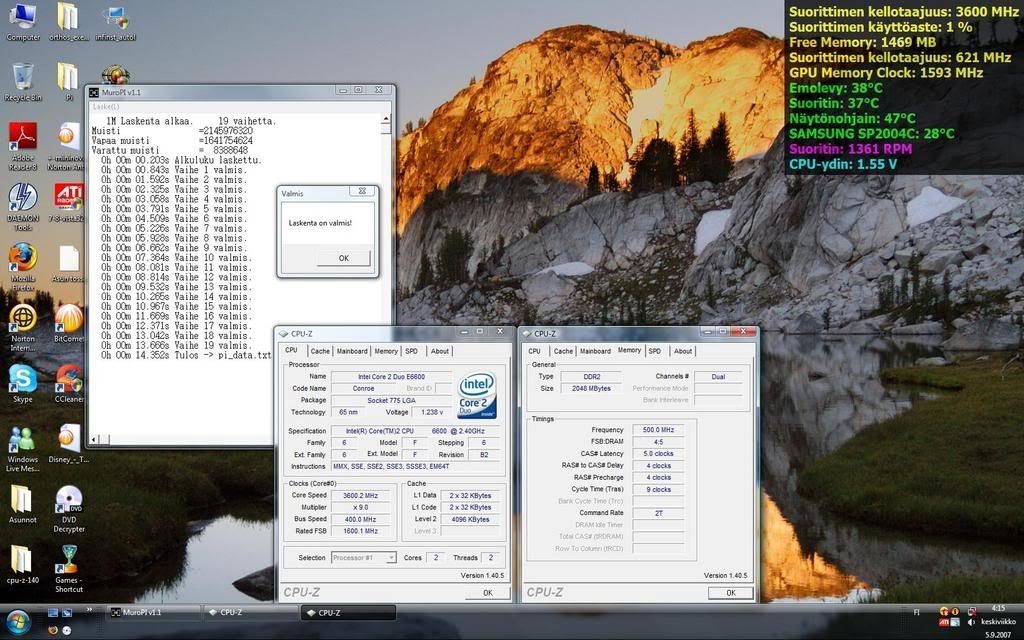Switch to Mainboard tab in left CPU-Z window
This screenshot has height=640, width=1024.
click(x=351, y=351)
